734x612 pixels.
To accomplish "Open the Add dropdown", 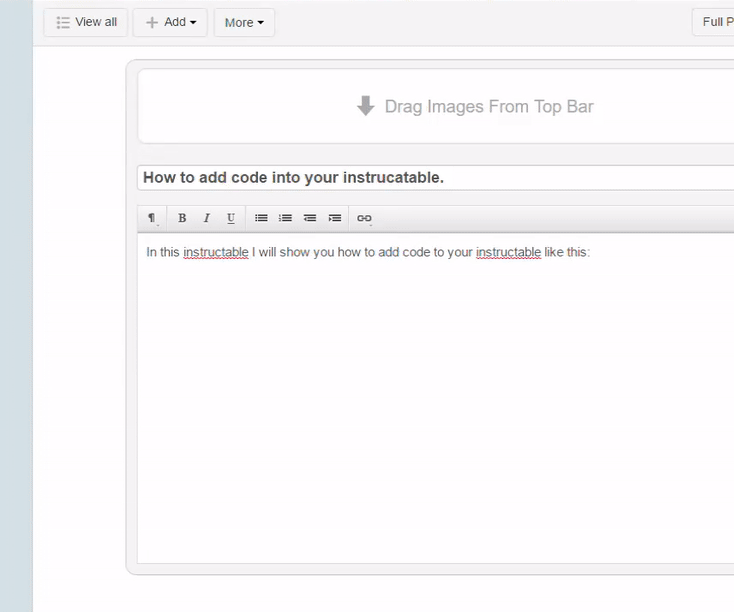I will 170,22.
